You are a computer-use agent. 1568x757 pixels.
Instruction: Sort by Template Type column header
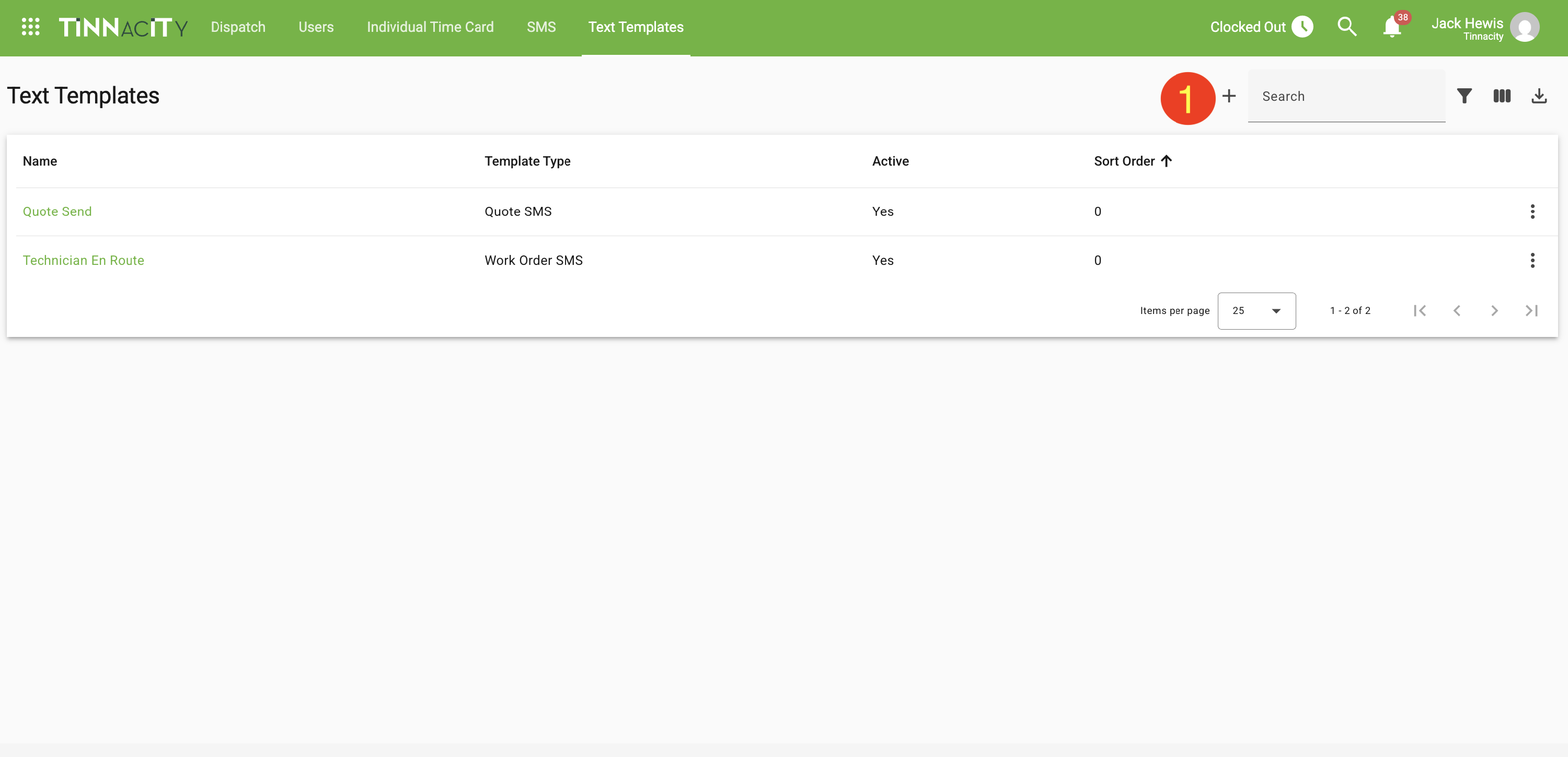click(527, 161)
